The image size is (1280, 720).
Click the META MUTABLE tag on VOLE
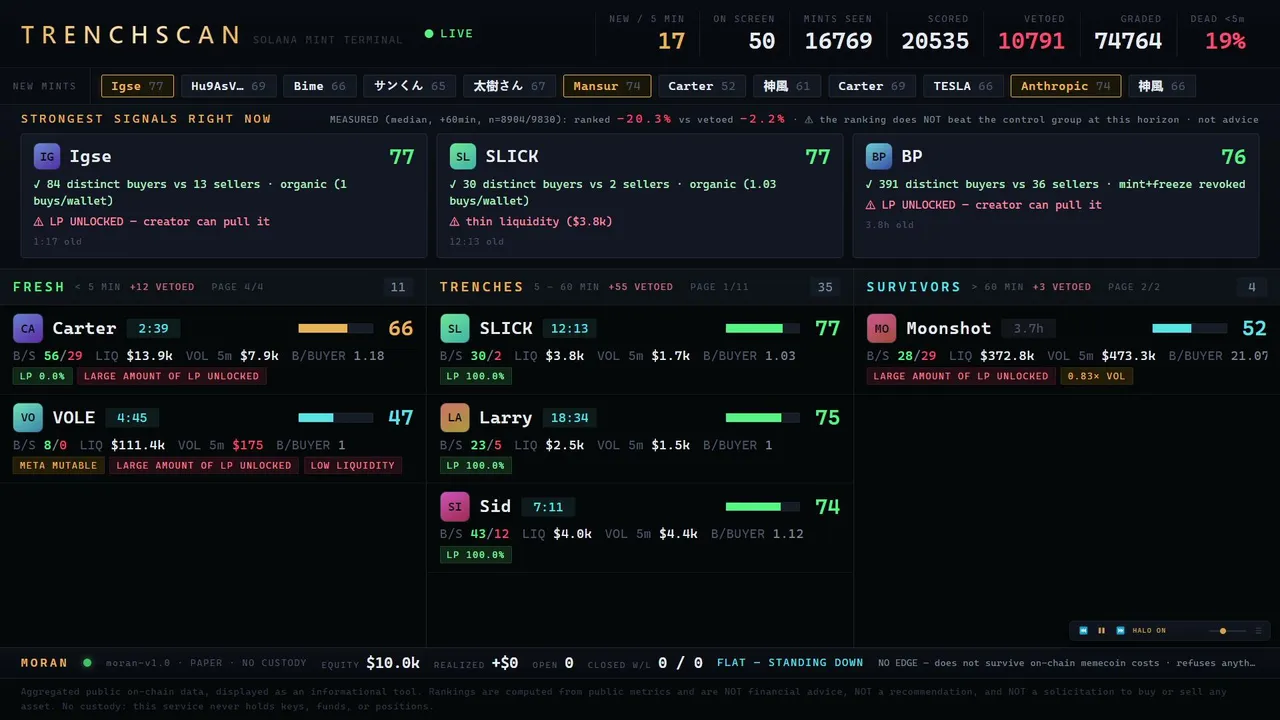pos(59,465)
